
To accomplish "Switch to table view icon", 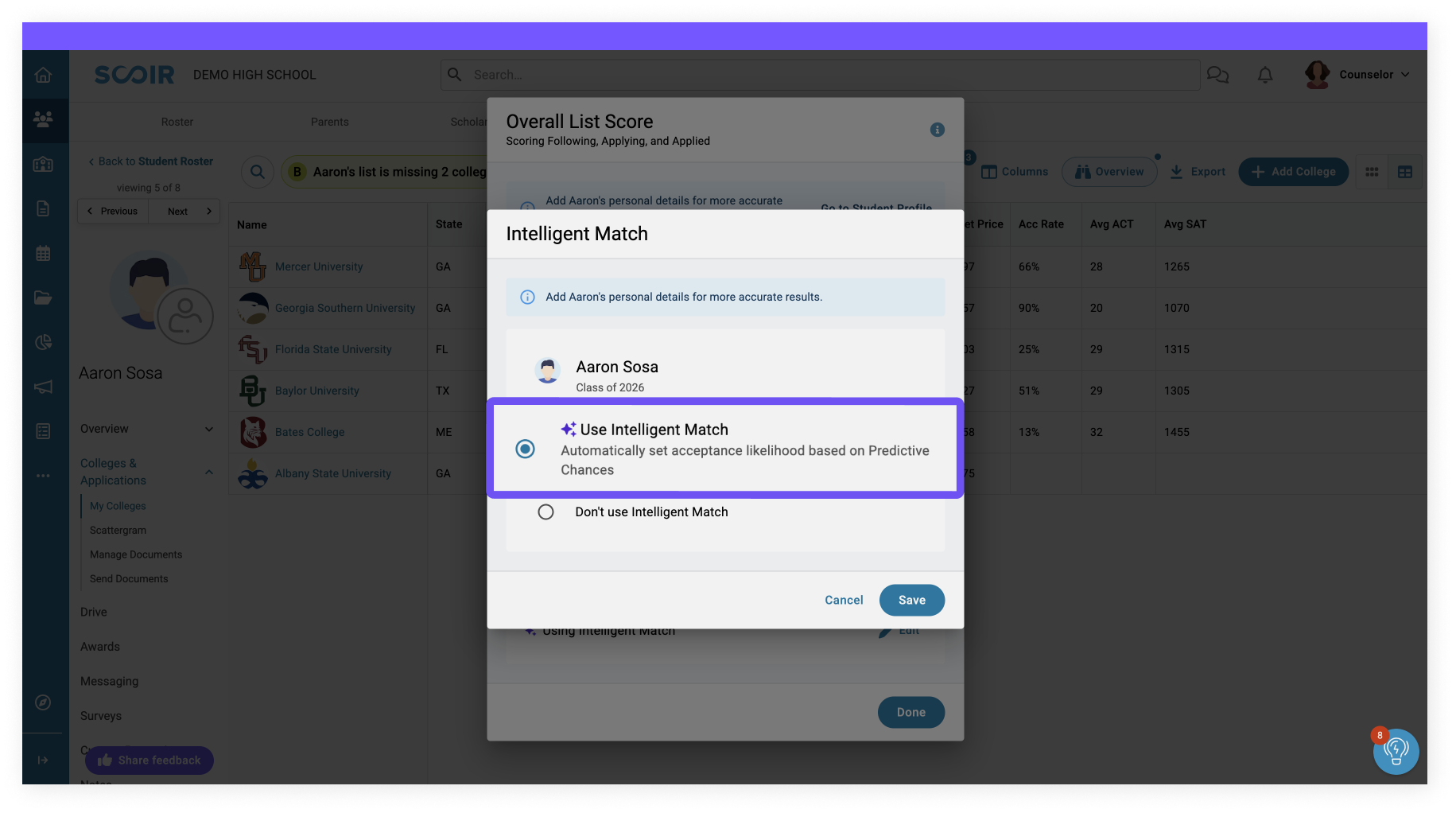I will point(1405,172).
